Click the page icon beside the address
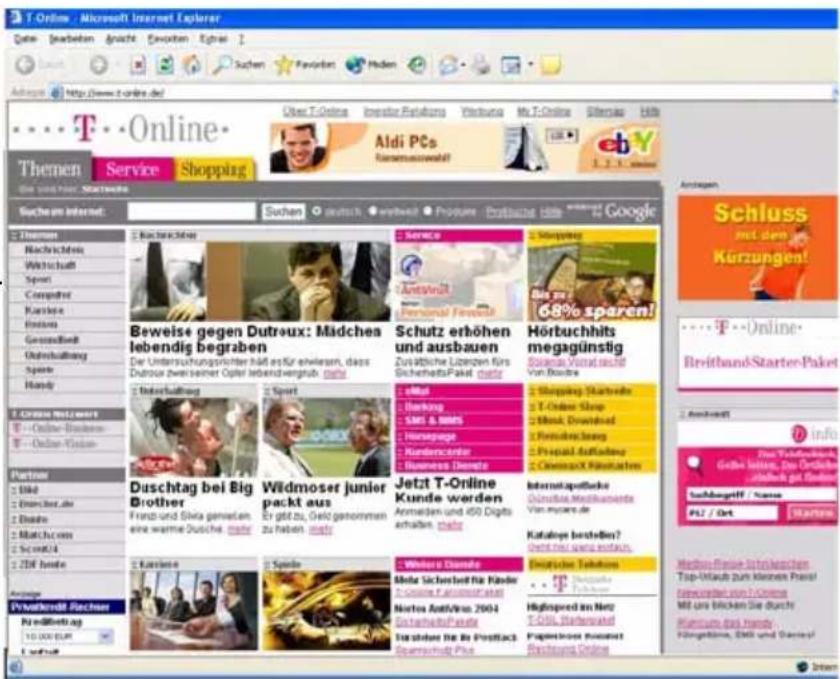The width and height of the screenshot is (840, 679). click(56, 93)
